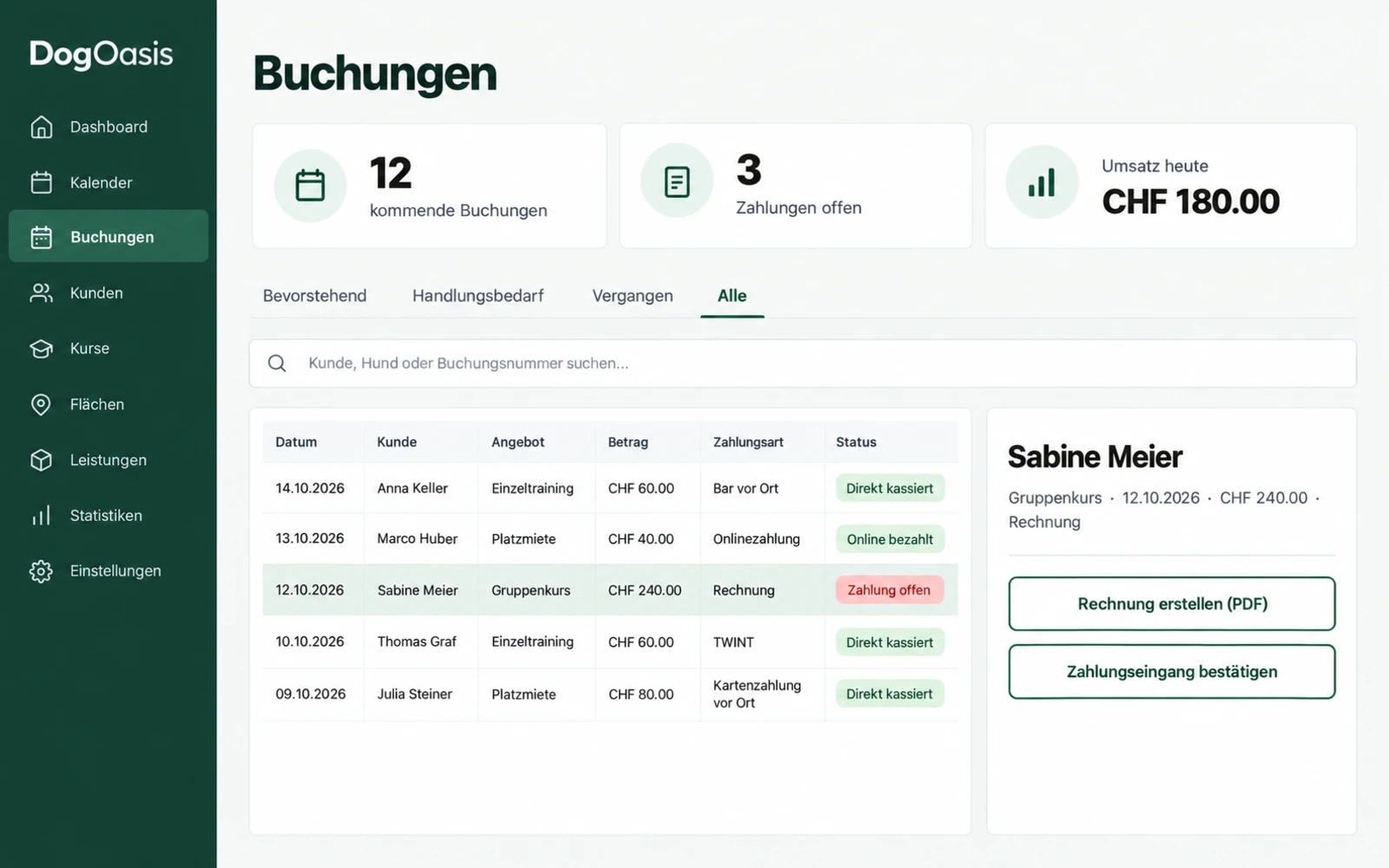Click the Online bezahlt status badge
Screen dimensions: 1389x868
click(890, 539)
